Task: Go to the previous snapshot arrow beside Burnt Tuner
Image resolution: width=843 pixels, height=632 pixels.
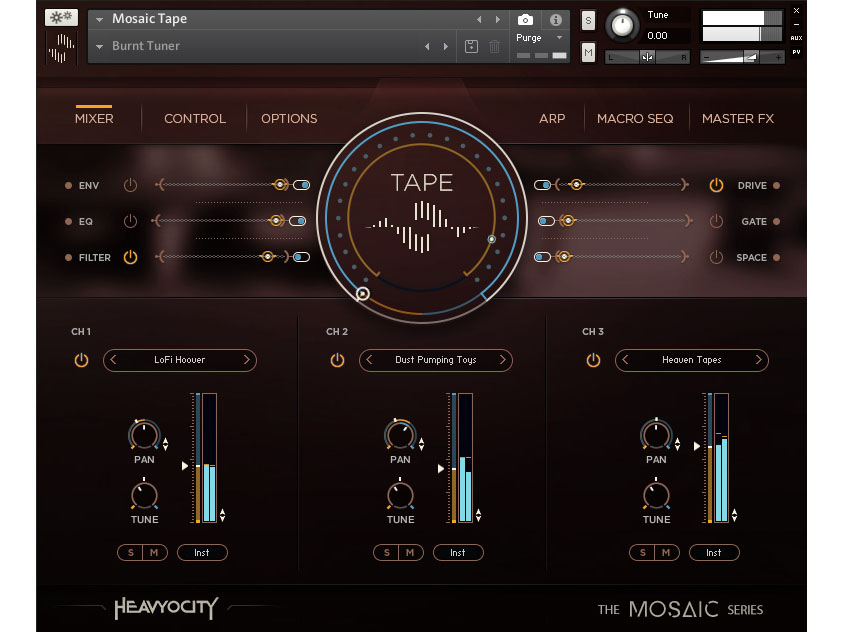Action: point(427,46)
